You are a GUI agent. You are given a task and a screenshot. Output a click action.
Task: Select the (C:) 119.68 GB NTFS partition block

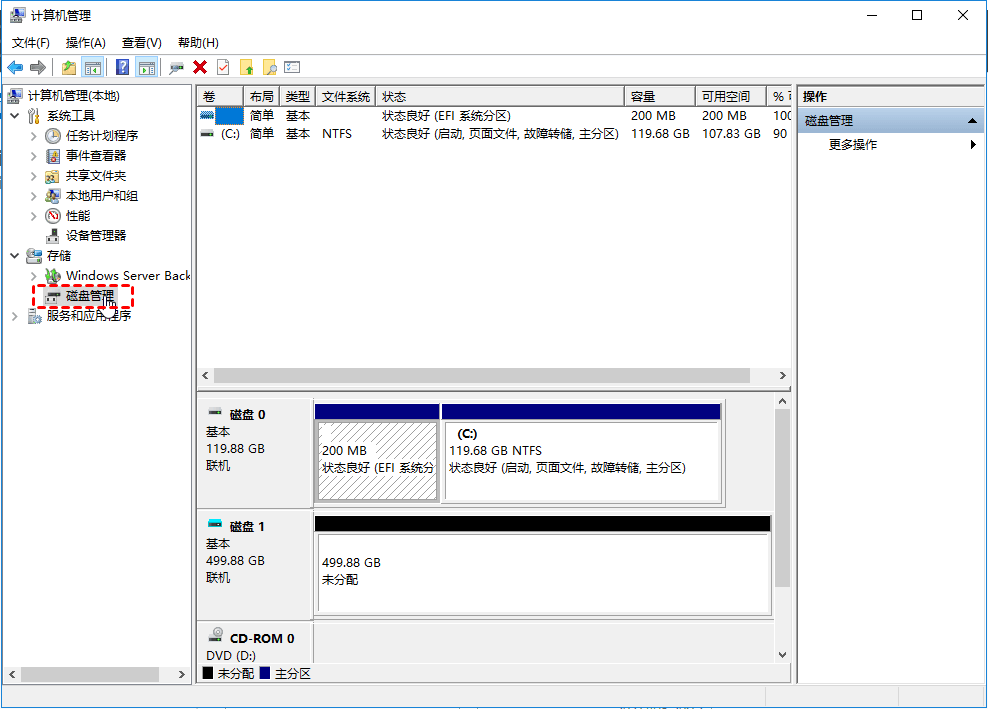(582, 461)
